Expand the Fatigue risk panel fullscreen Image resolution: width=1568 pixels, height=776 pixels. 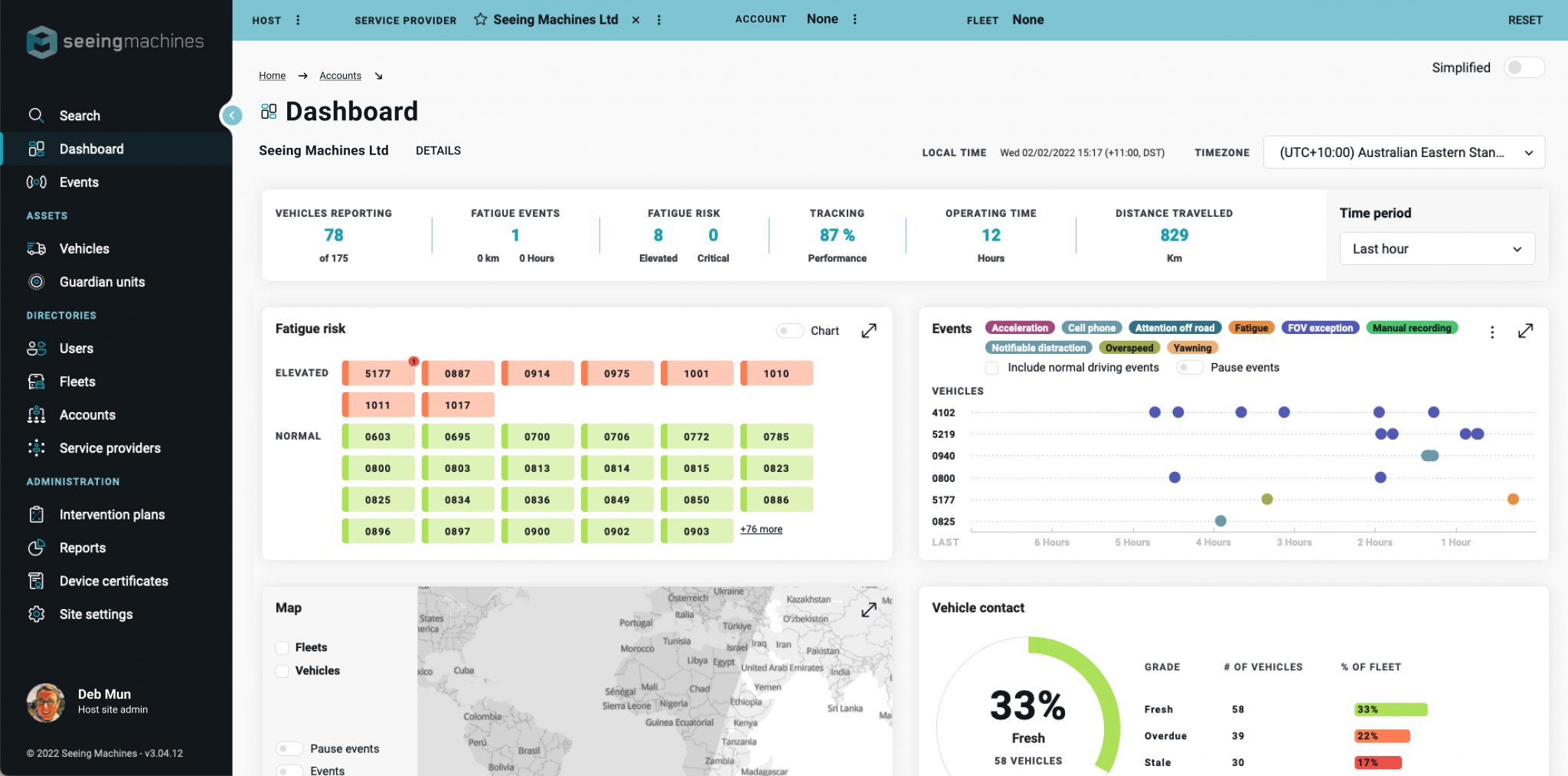(869, 330)
